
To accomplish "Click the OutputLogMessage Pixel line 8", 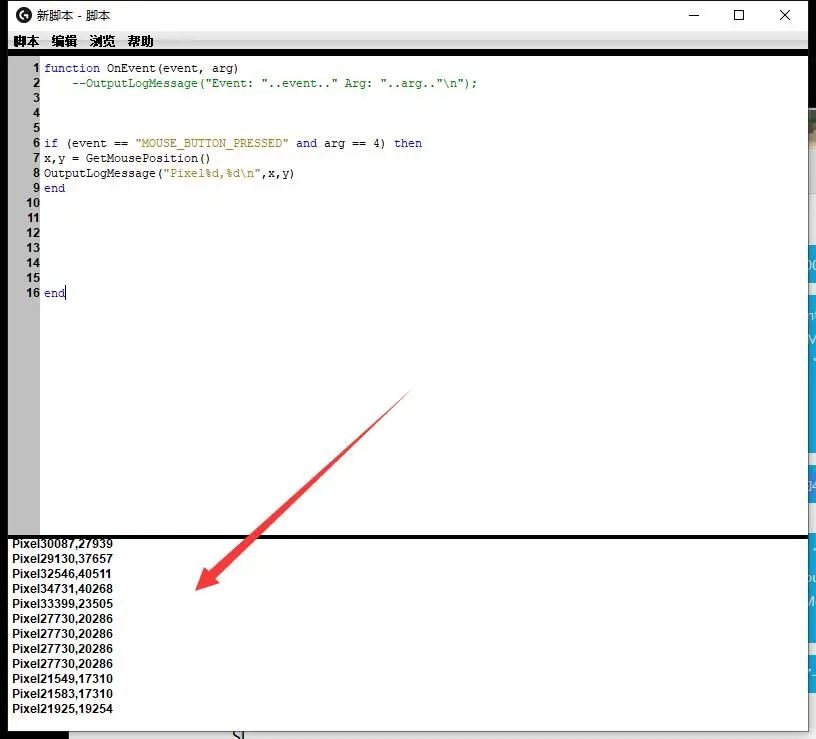I will [x=169, y=173].
